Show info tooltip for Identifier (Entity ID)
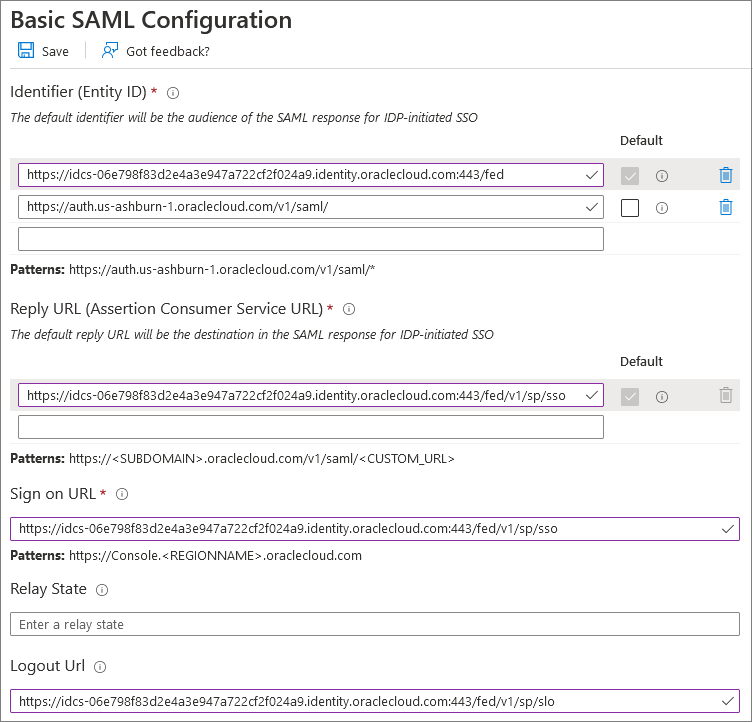Screen dimensions: 753x722 click(173, 93)
